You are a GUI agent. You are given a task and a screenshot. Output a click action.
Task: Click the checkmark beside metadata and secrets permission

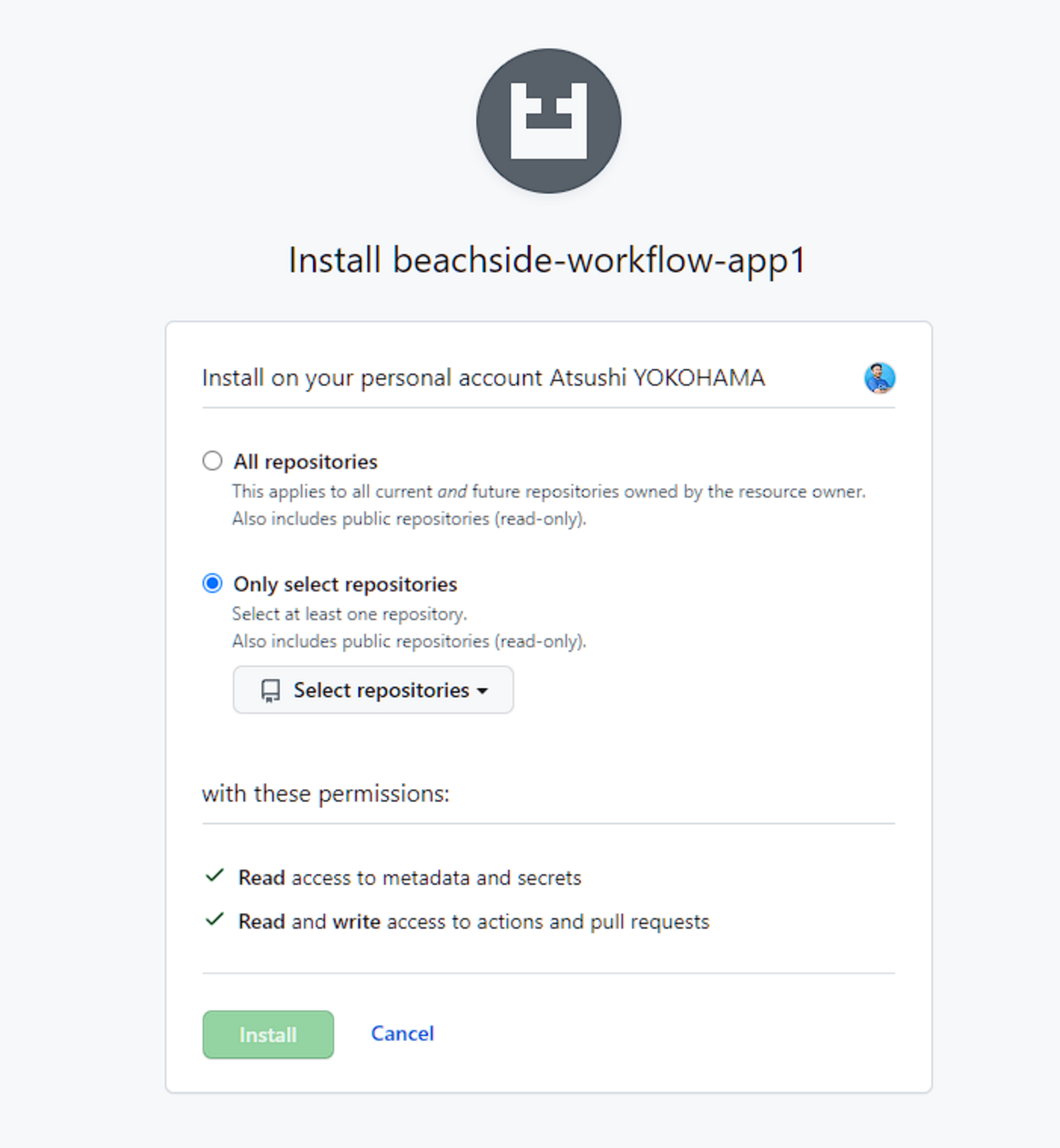(214, 875)
